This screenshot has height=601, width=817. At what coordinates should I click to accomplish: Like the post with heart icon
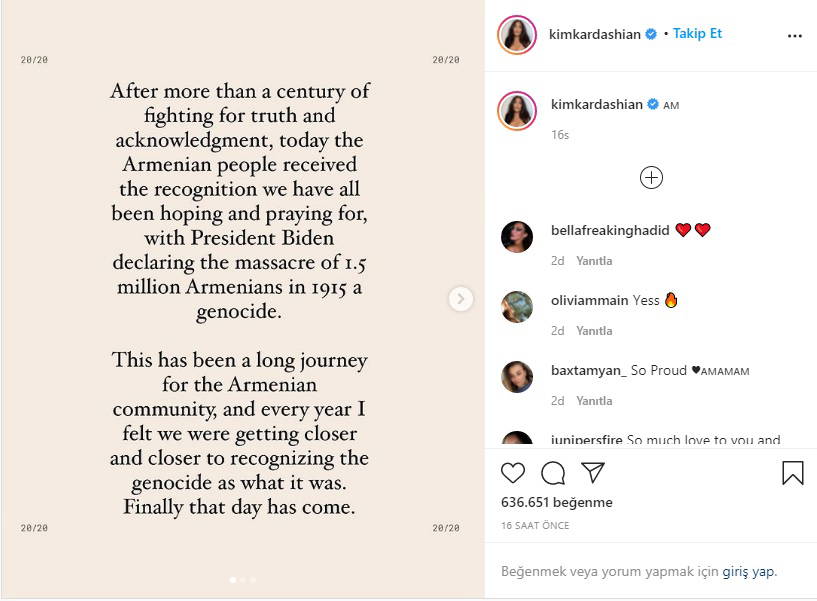513,473
